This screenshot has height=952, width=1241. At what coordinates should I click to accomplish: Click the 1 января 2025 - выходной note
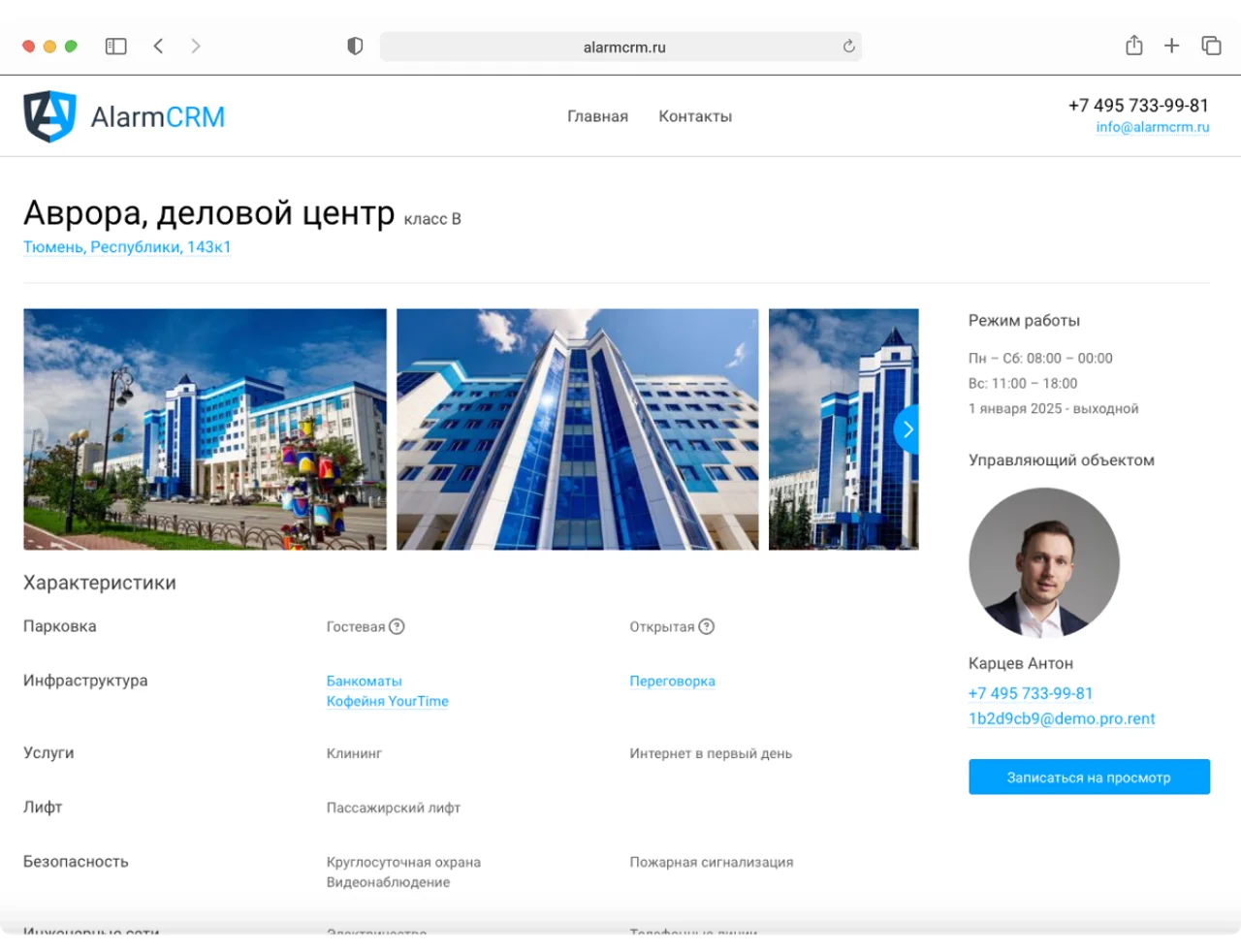point(1054,408)
